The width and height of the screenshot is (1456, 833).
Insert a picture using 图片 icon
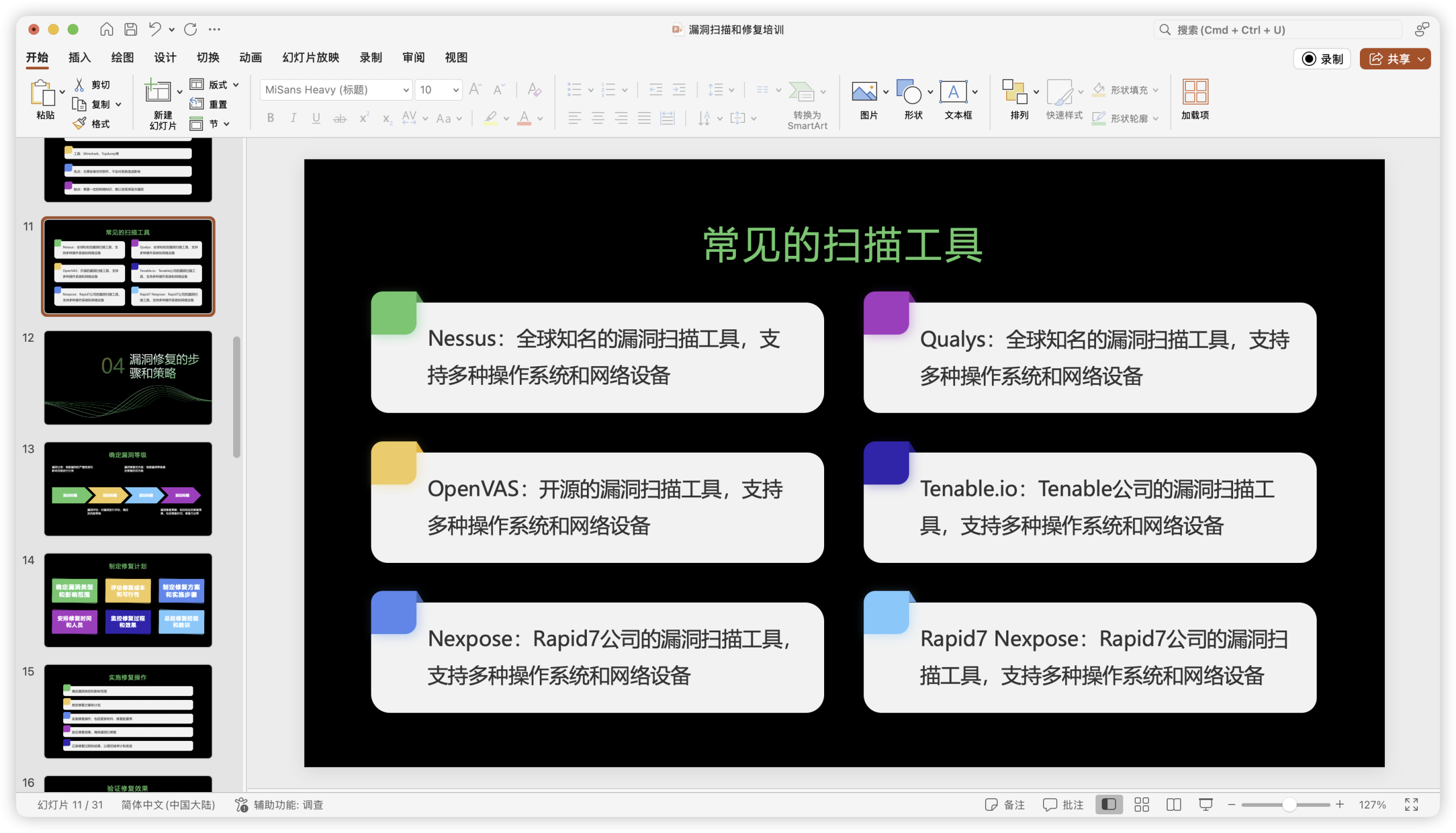coord(864,92)
